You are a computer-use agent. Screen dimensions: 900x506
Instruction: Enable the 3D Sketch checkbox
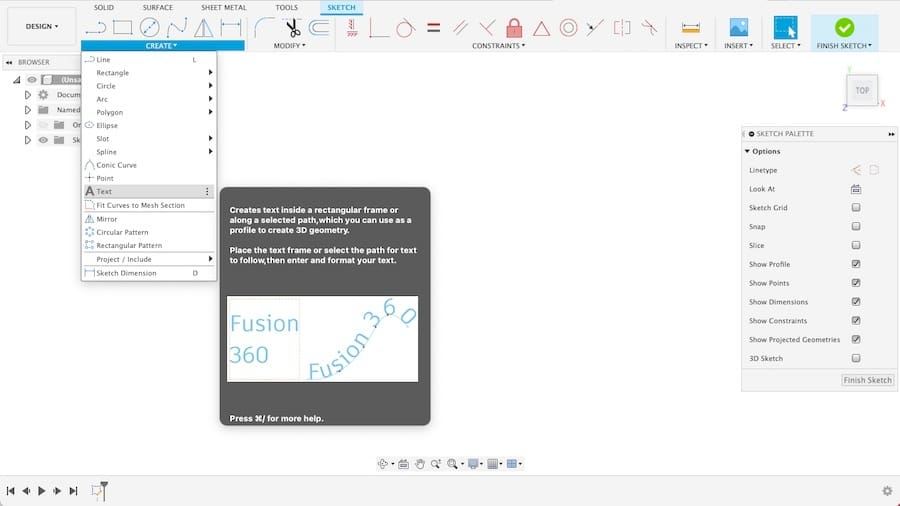pyautogui.click(x=856, y=358)
